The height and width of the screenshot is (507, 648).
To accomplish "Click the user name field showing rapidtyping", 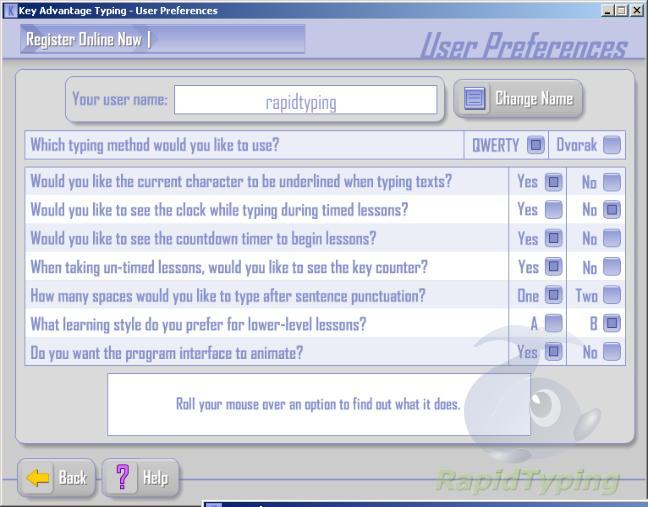I will click(x=305, y=100).
